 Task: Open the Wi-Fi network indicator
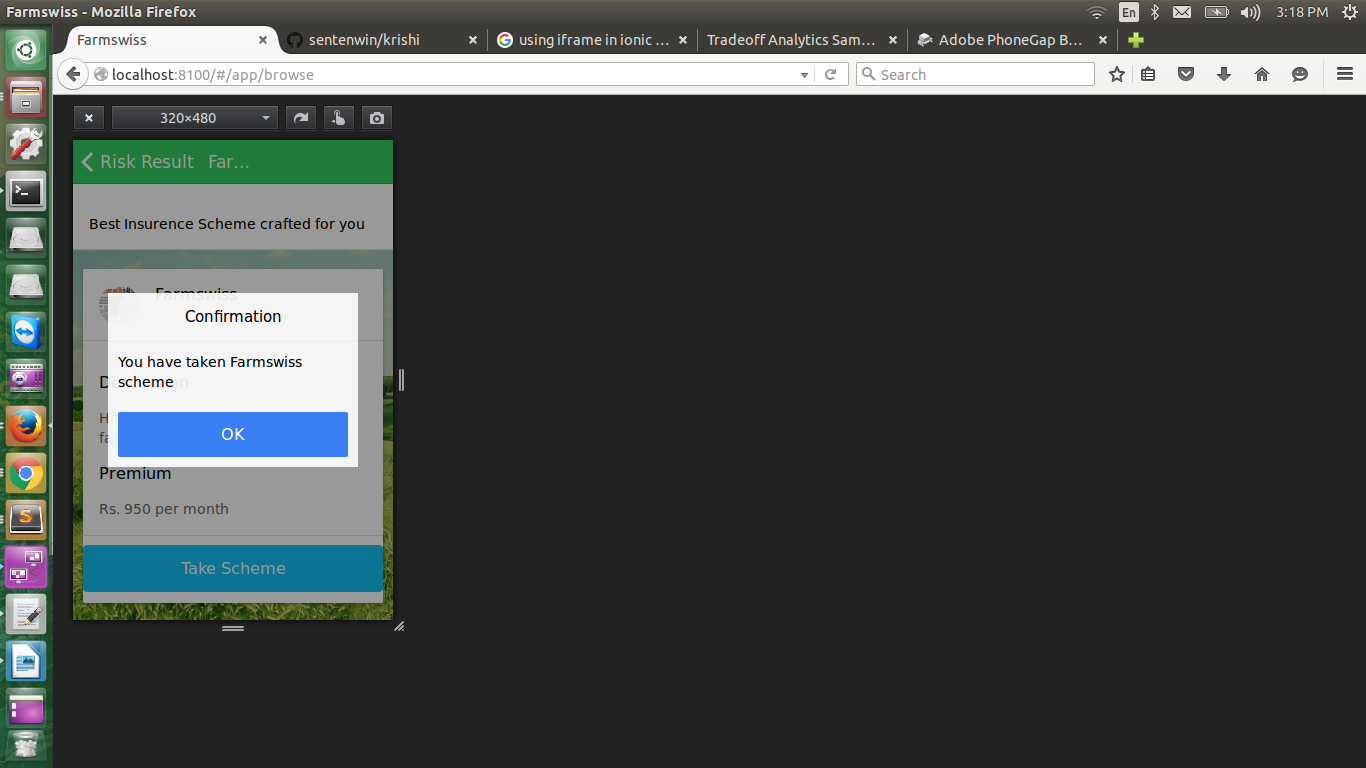click(x=1097, y=12)
